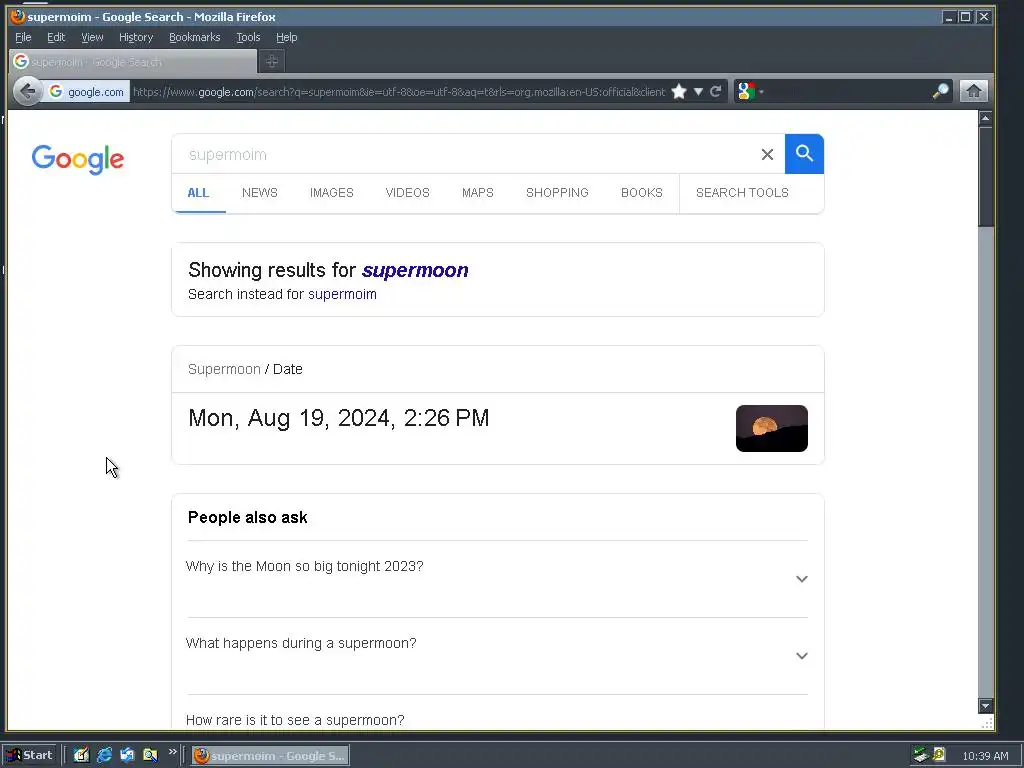Click the yellow tray icon beside the clock
Viewport: 1024px width, 768px height.
pyautogui.click(x=940, y=755)
